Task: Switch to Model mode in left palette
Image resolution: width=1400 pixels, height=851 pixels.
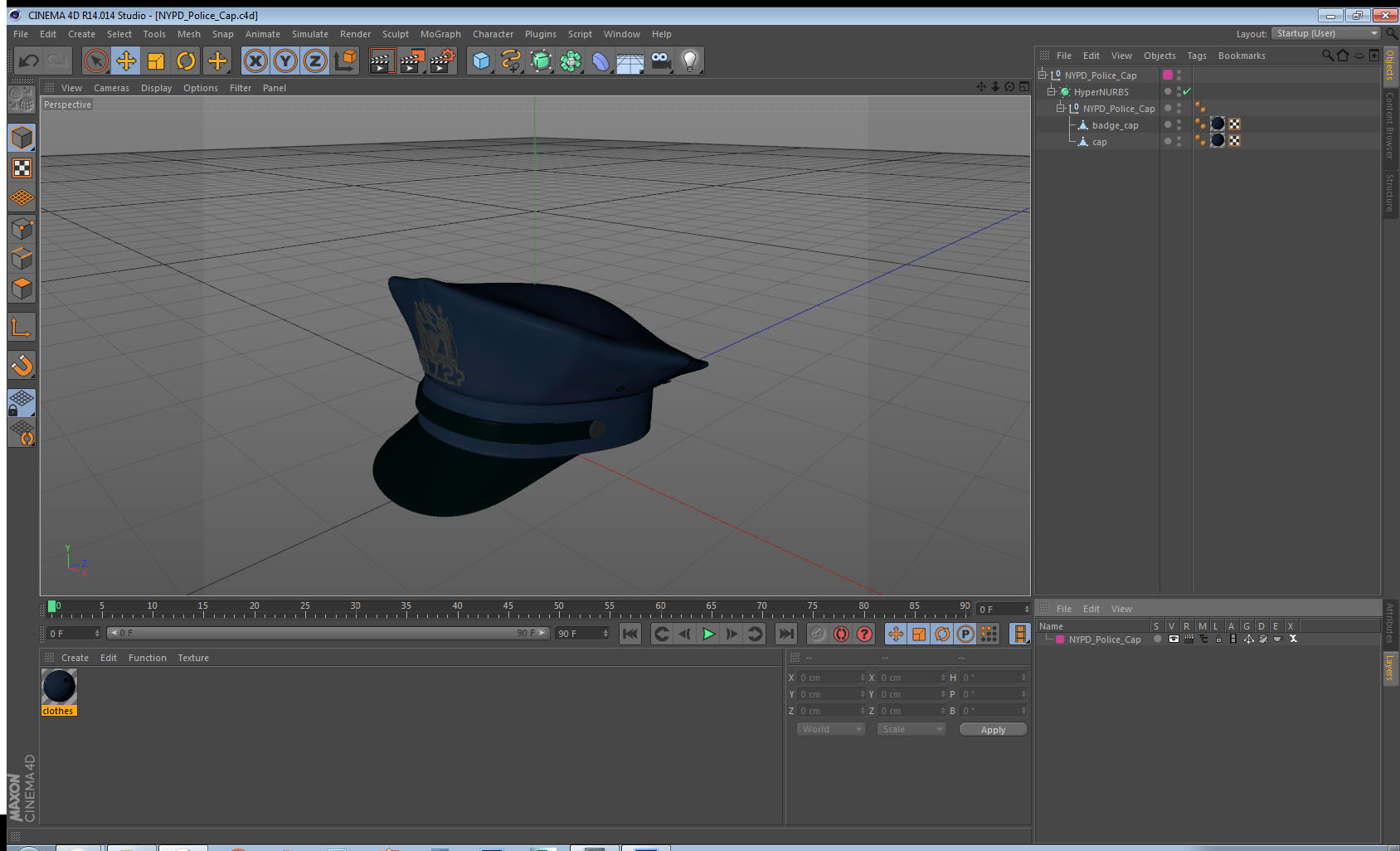Action: [x=22, y=138]
